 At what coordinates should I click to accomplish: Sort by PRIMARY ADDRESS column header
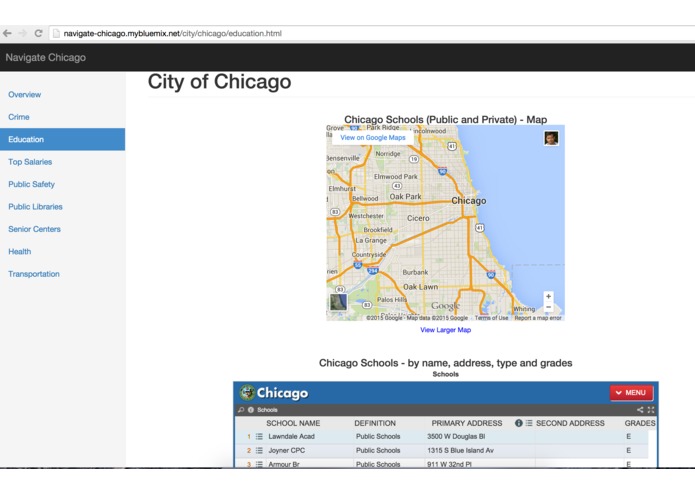467,423
